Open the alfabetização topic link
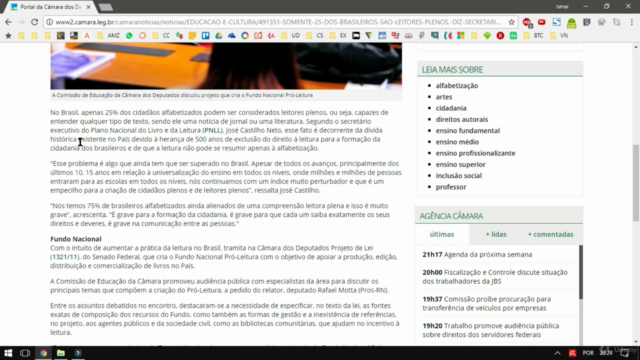The width and height of the screenshot is (640, 360). click(x=457, y=86)
